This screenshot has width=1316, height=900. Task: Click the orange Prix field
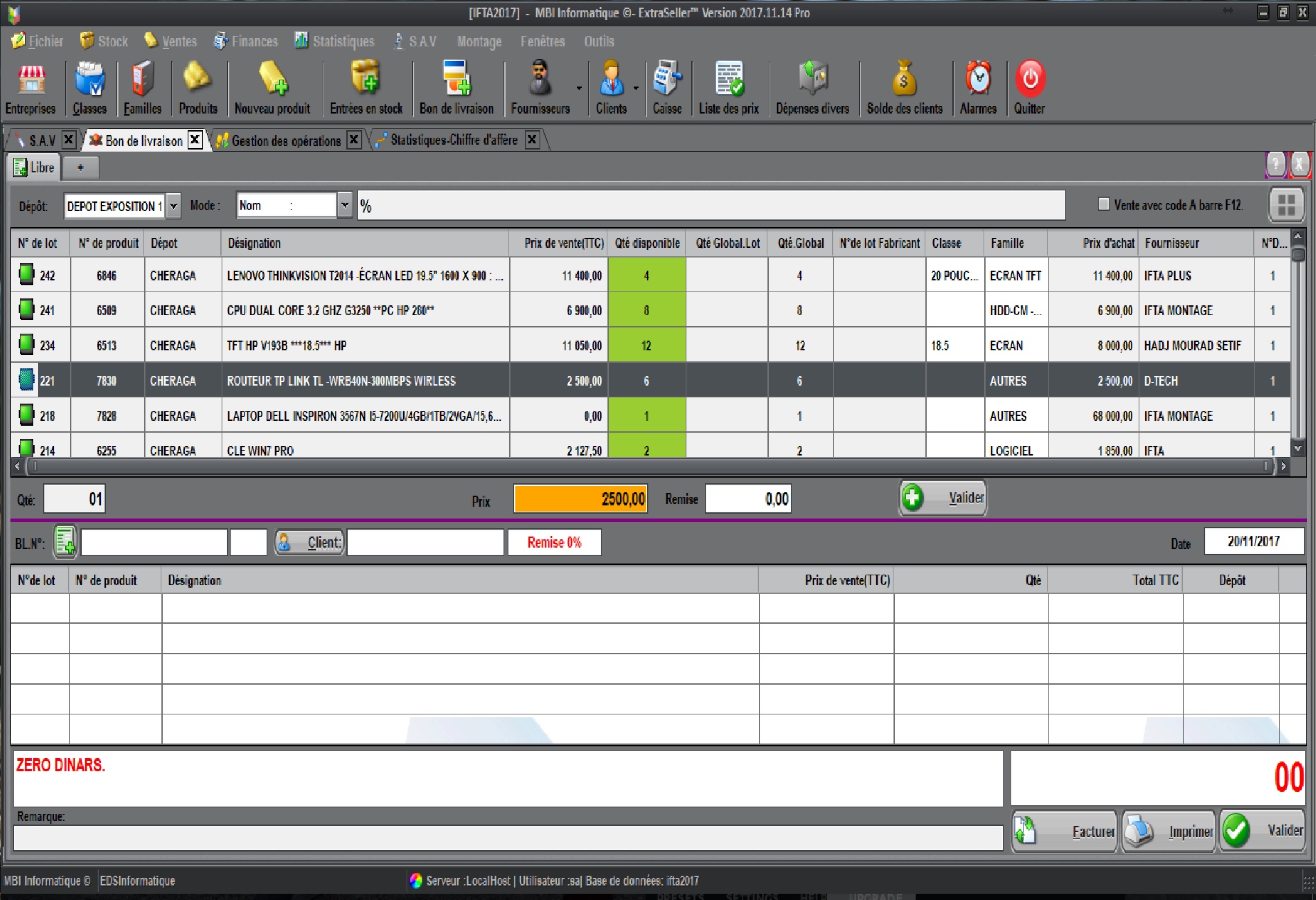click(580, 498)
